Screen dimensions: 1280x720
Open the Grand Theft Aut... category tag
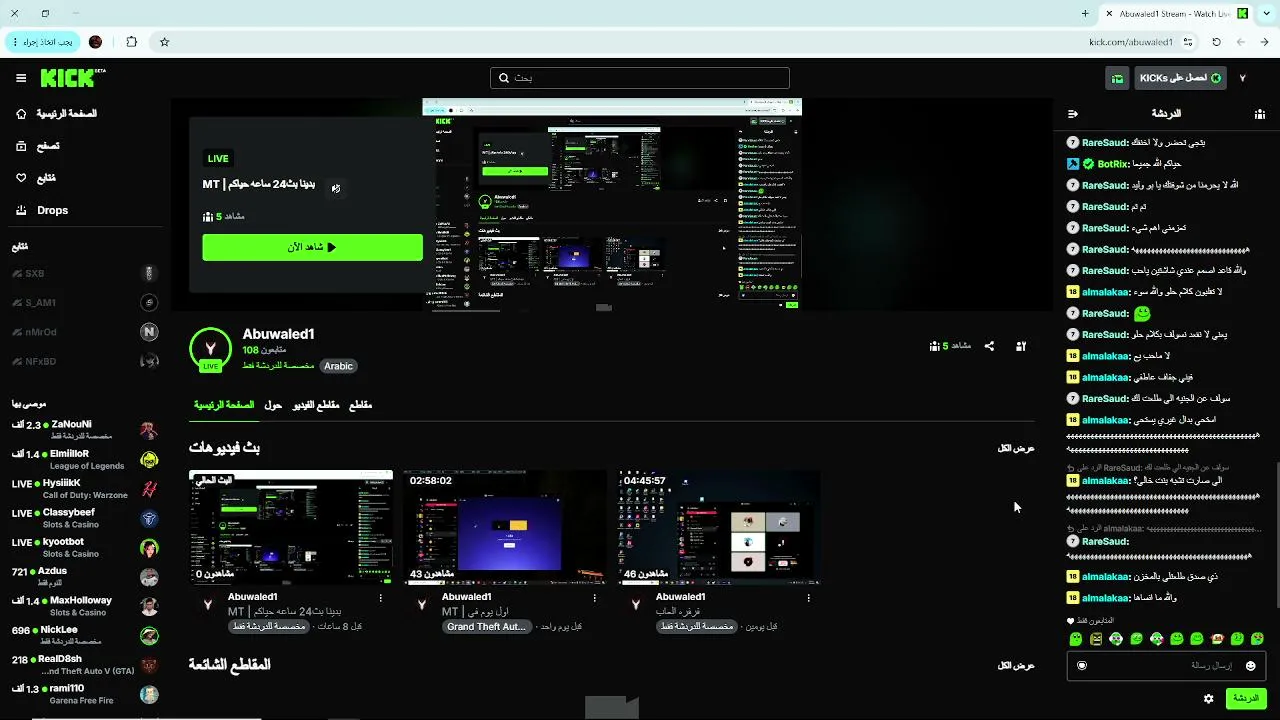(x=486, y=627)
